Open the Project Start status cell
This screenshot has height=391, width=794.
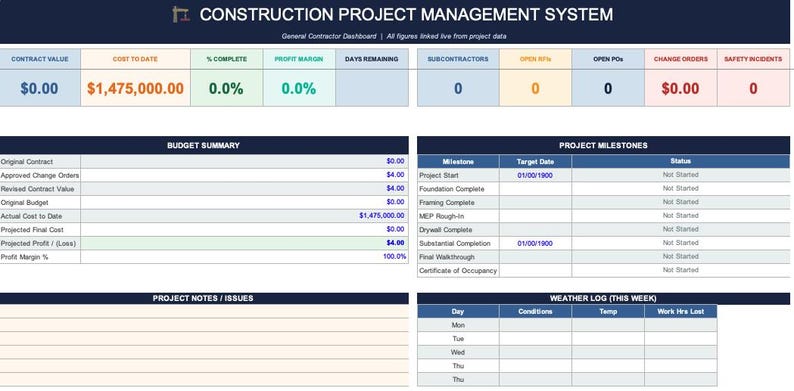coord(681,175)
